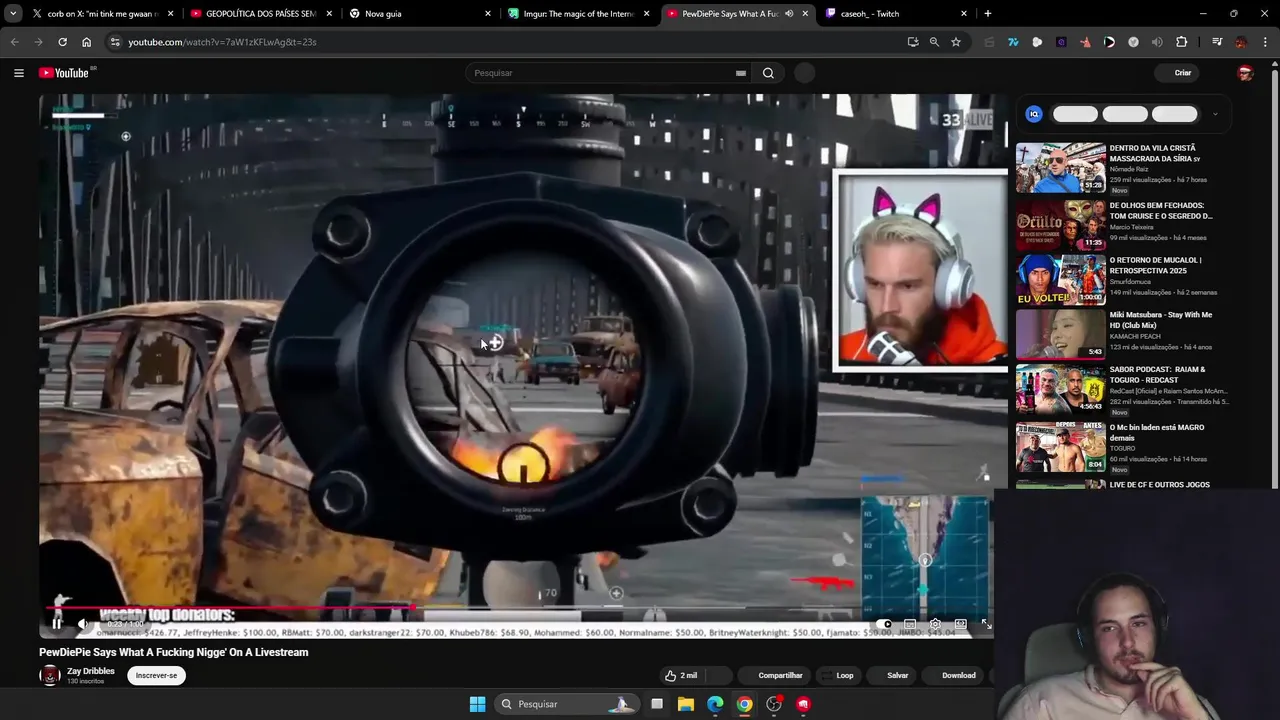Image resolution: width=1280 pixels, height=720 pixels.
Task: Open Microsoft Edge from taskbar
Action: (715, 704)
